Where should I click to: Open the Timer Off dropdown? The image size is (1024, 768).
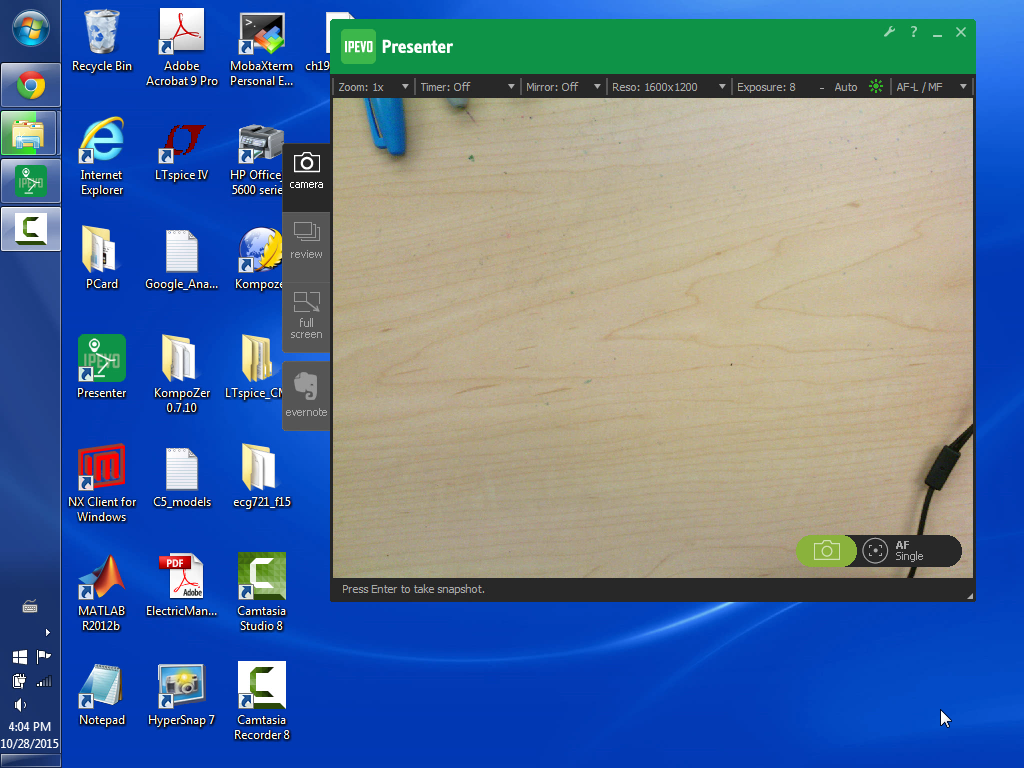[467, 87]
